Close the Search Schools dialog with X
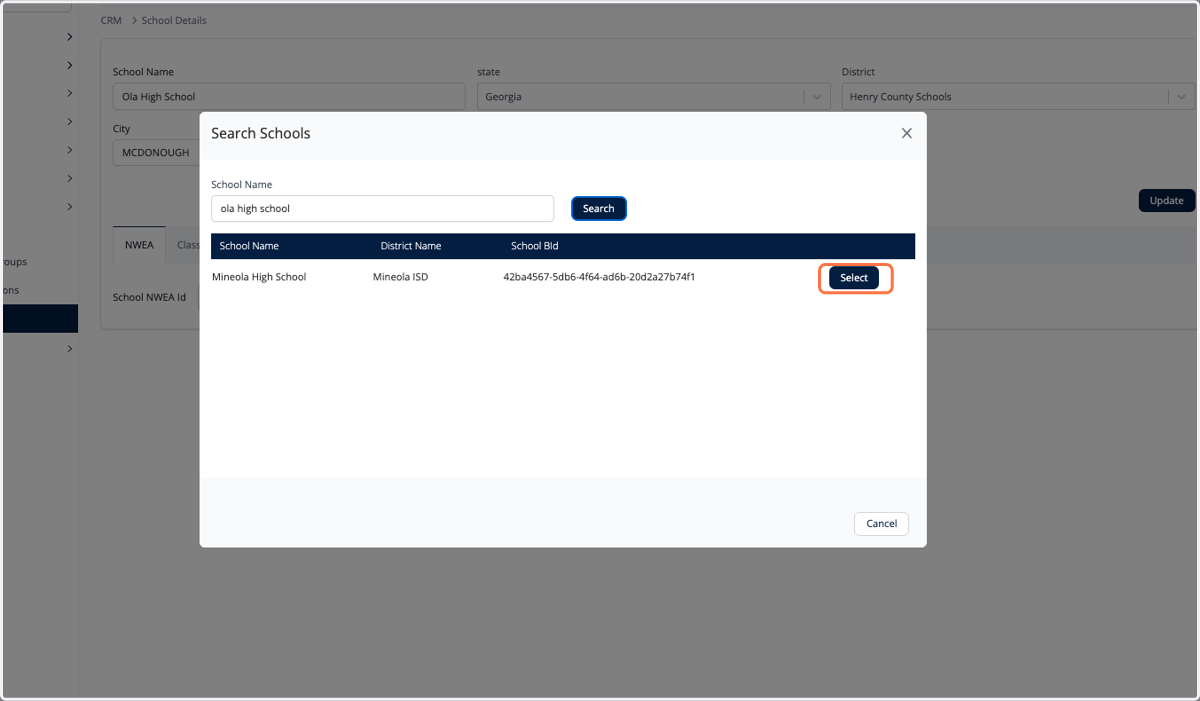The image size is (1200, 701). coord(907,133)
